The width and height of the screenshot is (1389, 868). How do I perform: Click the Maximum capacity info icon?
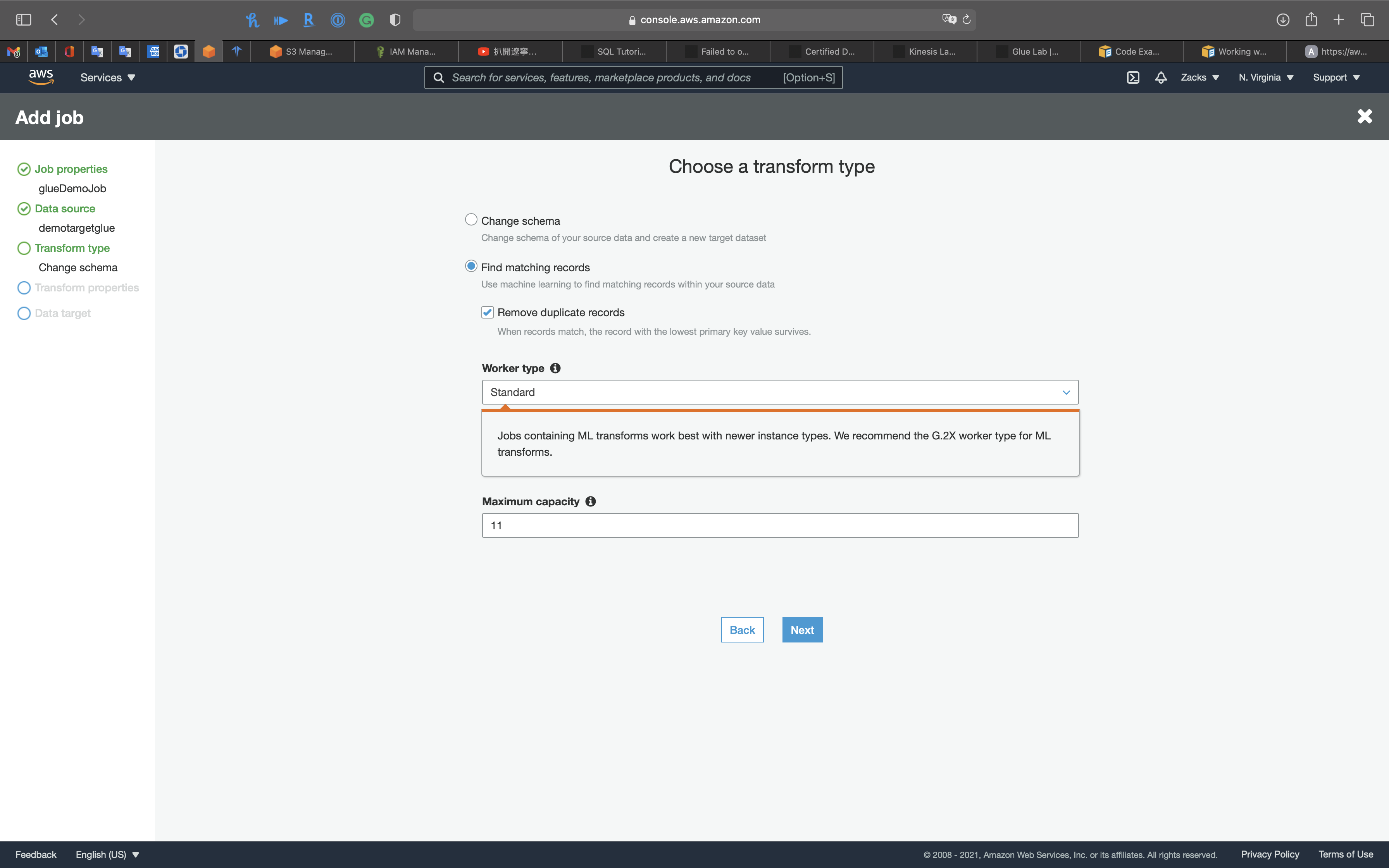coord(590,501)
